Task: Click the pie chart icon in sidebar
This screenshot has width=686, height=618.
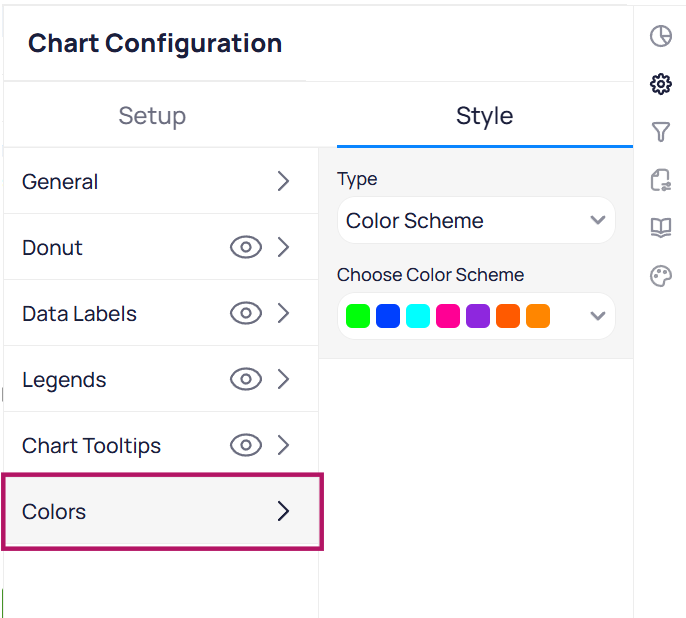Action: pyautogui.click(x=660, y=37)
